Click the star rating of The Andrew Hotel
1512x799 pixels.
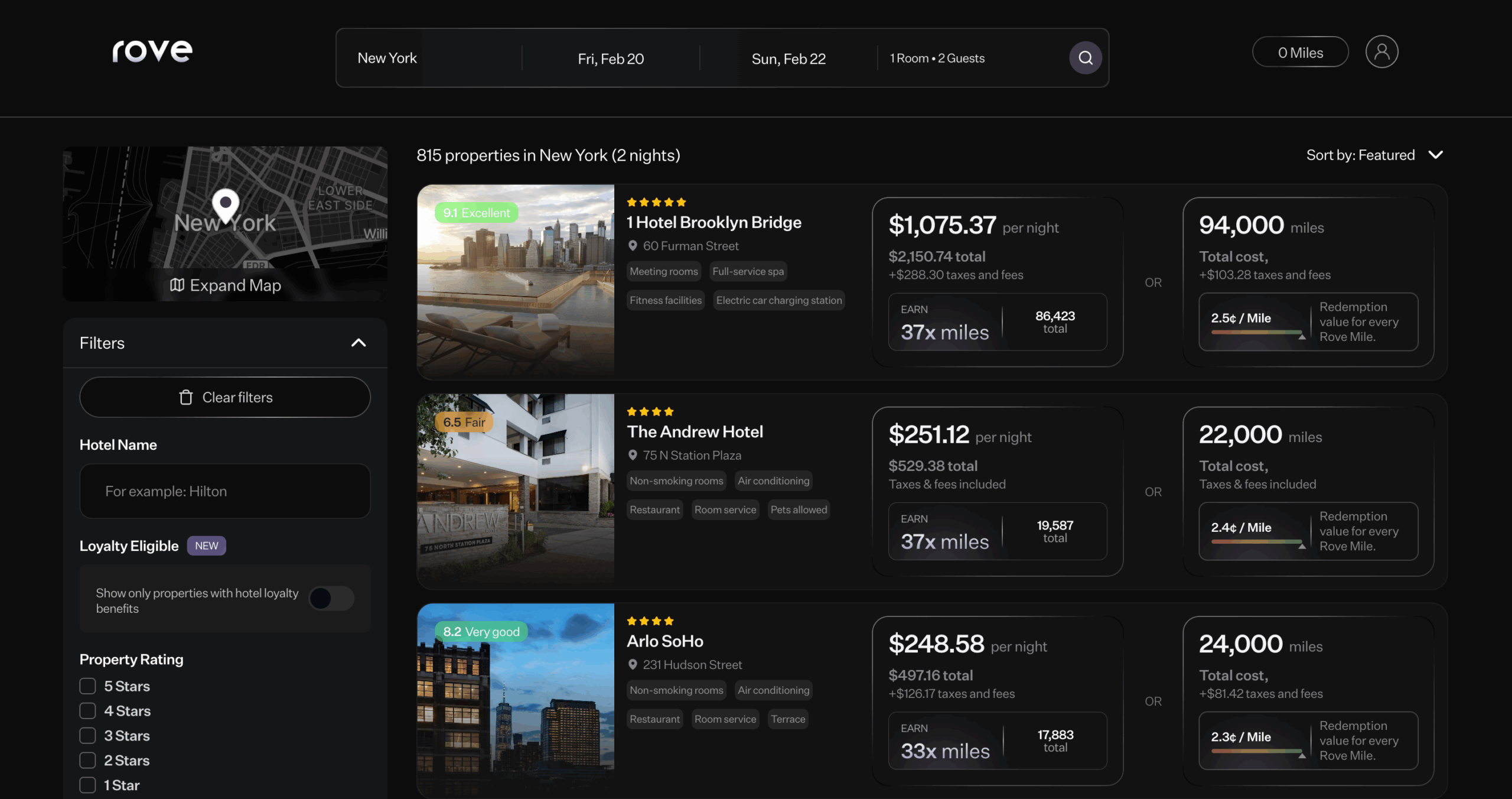(x=650, y=411)
